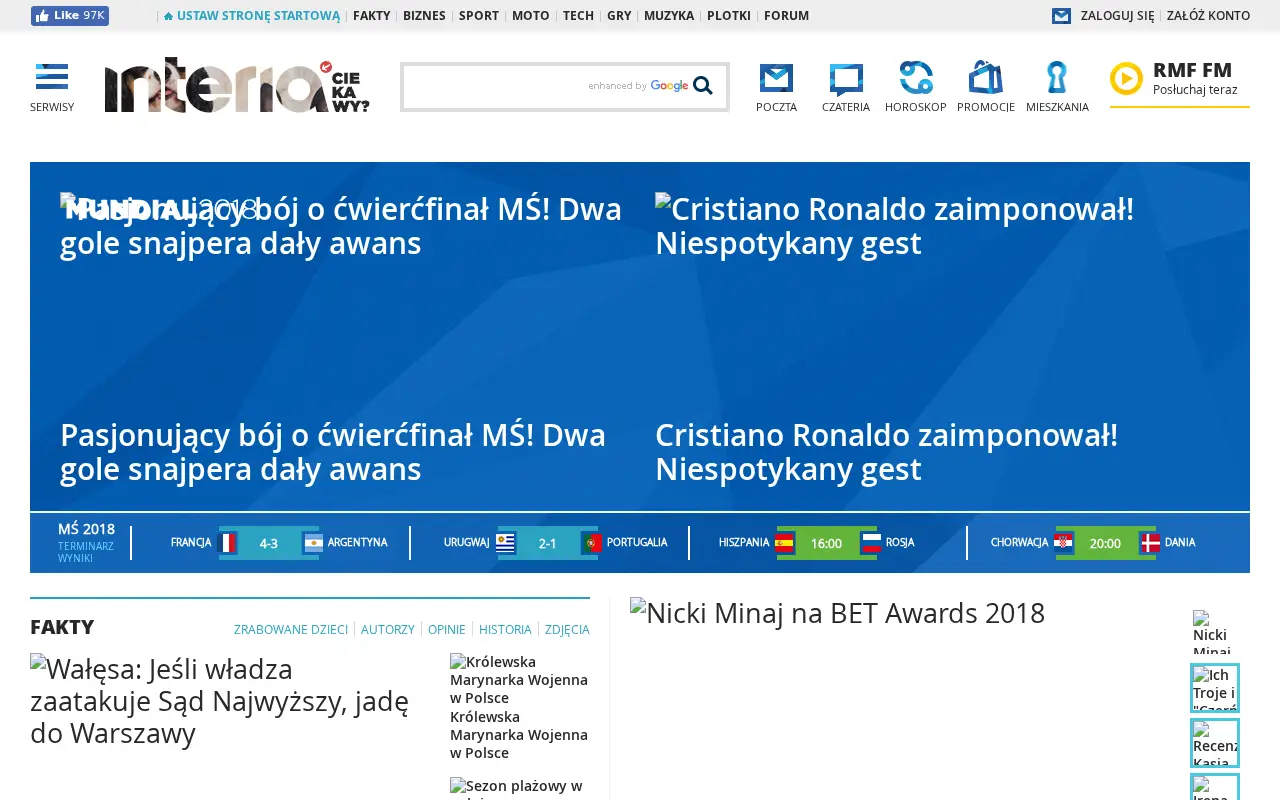
Task: Open the MŚ 2018 Terminarz link
Action: [86, 546]
